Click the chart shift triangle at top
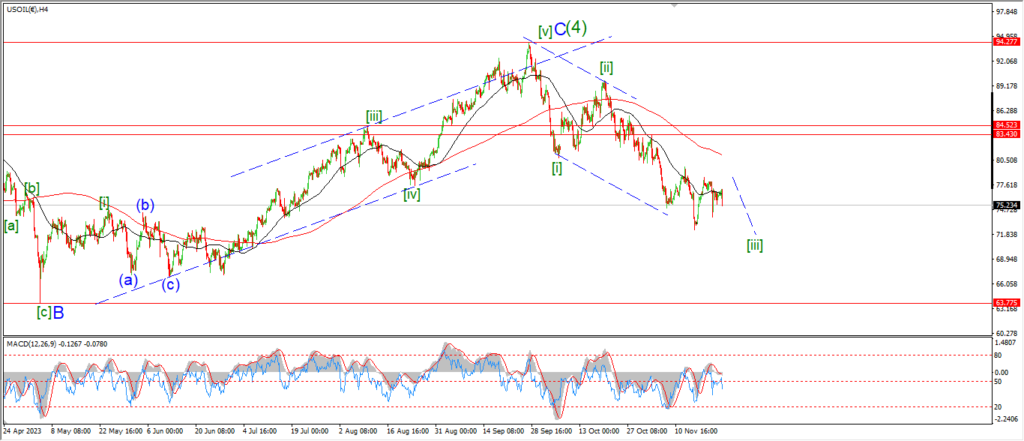The width and height of the screenshot is (1024, 441). [x=674, y=5]
